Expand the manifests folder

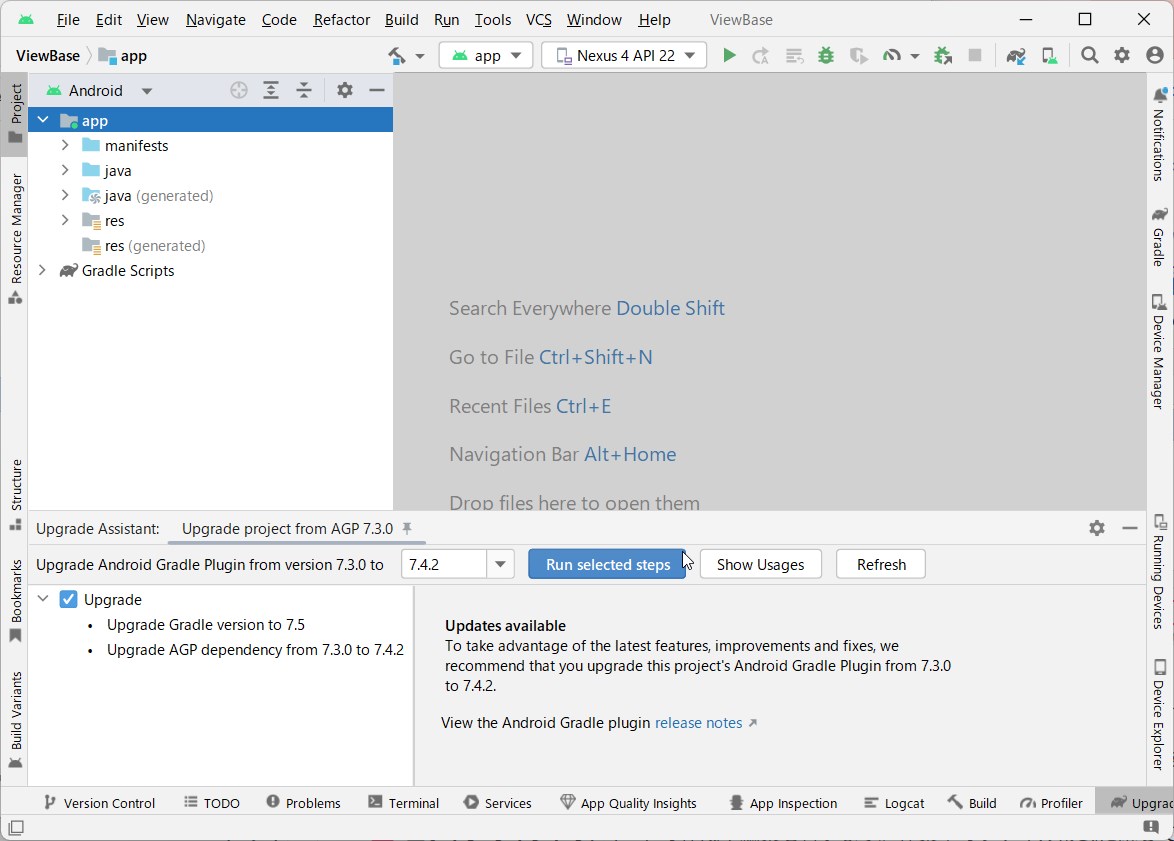tap(65, 146)
